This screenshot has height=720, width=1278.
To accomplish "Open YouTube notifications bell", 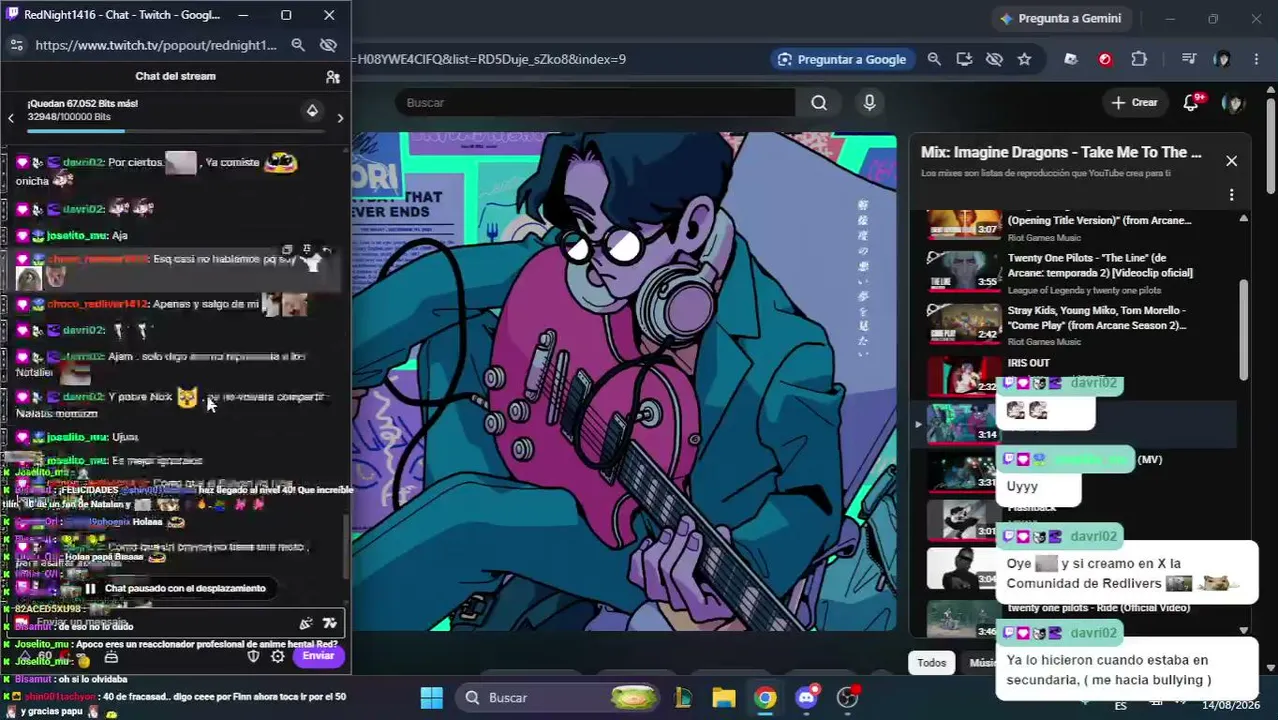I will tap(1191, 102).
